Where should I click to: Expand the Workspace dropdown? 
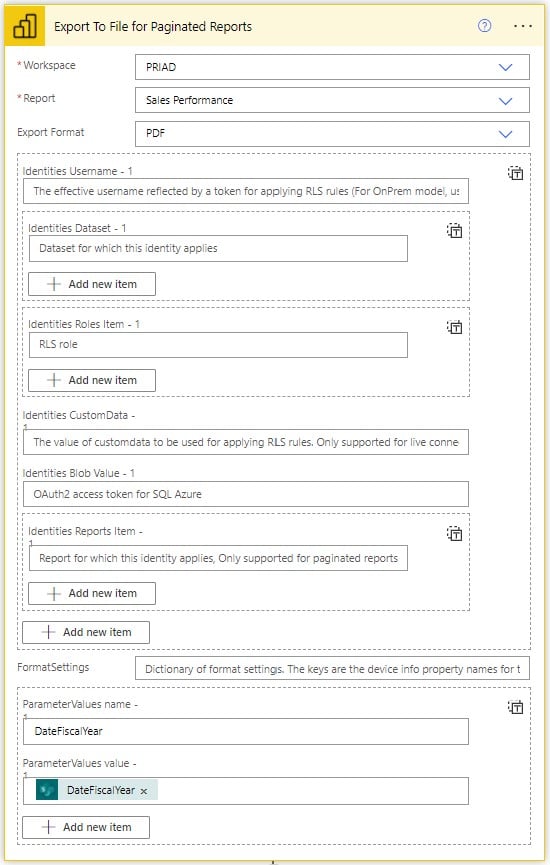[505, 67]
